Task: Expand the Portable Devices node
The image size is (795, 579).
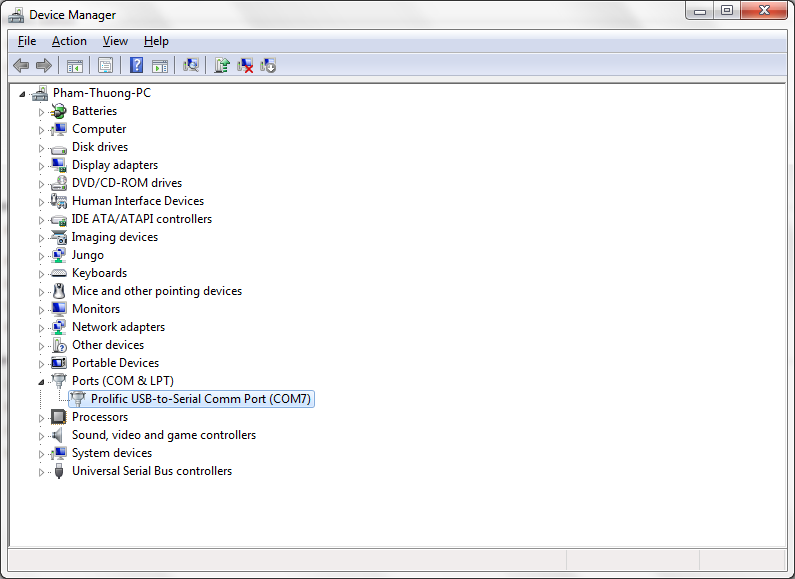Action: click(x=42, y=364)
